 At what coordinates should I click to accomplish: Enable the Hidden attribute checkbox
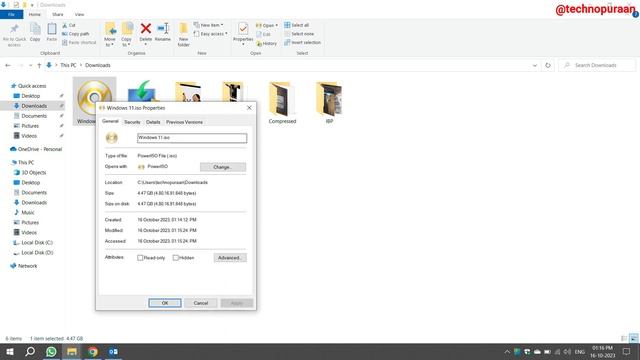click(176, 258)
